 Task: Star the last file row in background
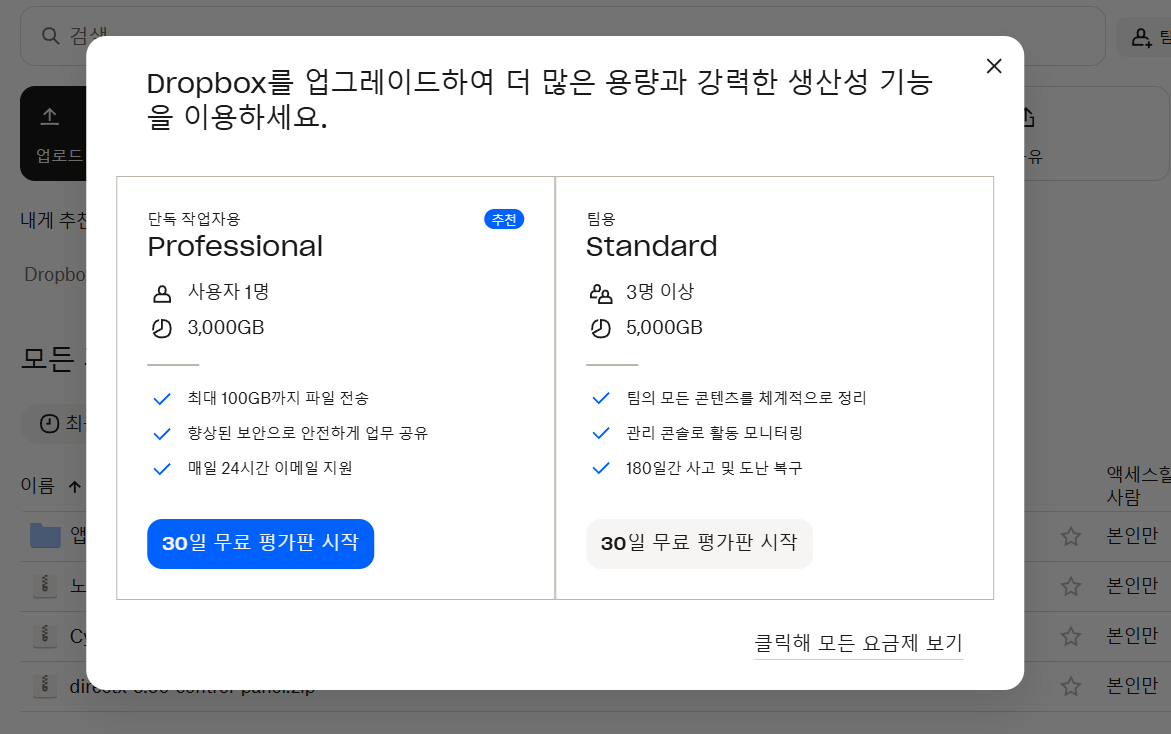(x=1071, y=686)
